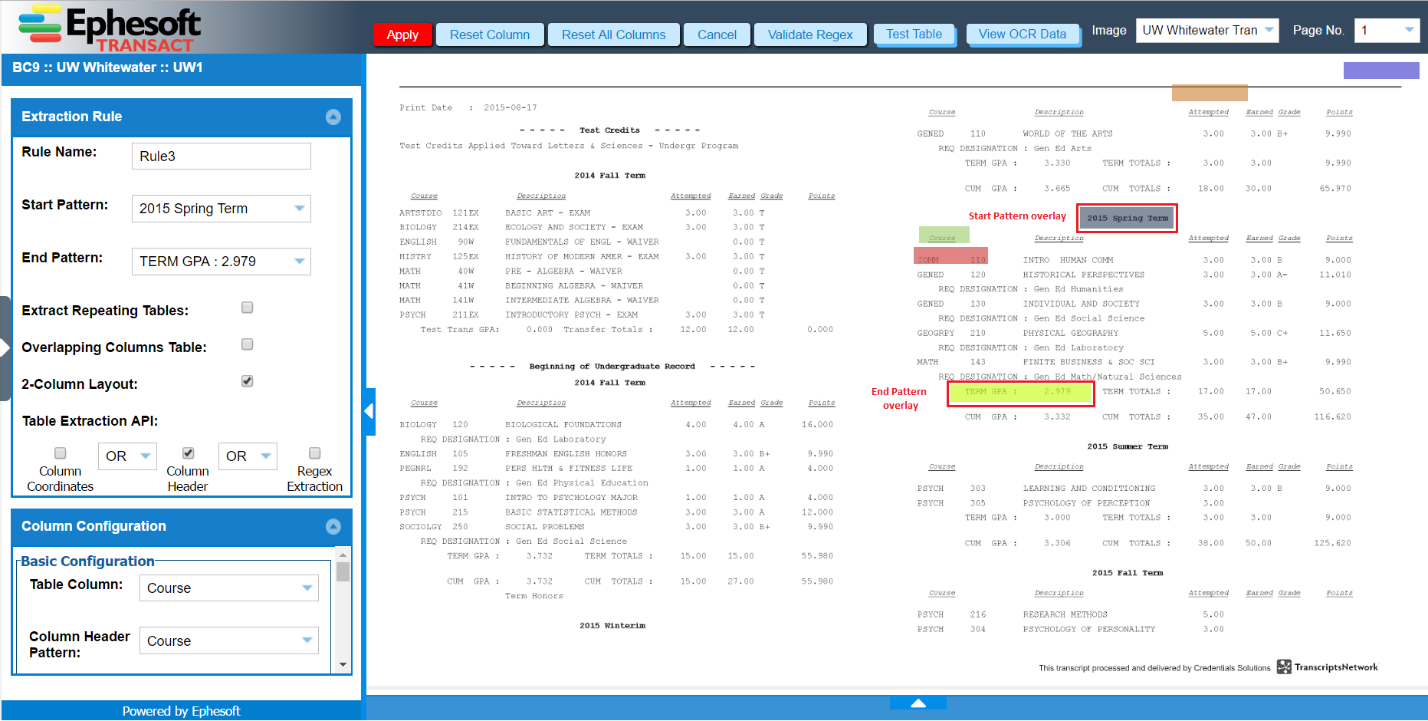Open the Start Pattern dropdown
The height and width of the screenshot is (721, 1428).
click(x=221, y=209)
